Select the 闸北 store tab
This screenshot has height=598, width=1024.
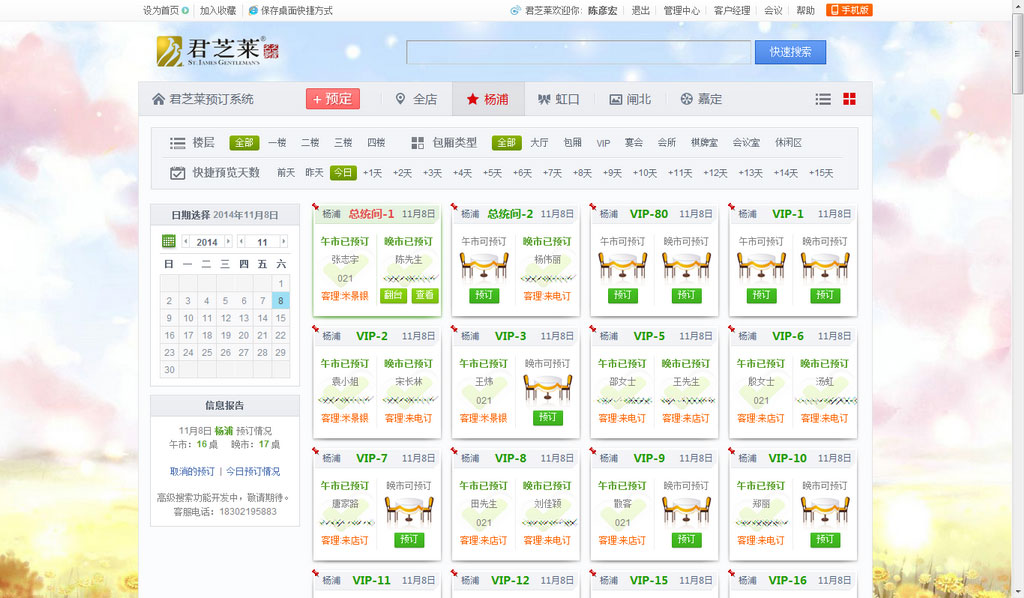pos(630,99)
